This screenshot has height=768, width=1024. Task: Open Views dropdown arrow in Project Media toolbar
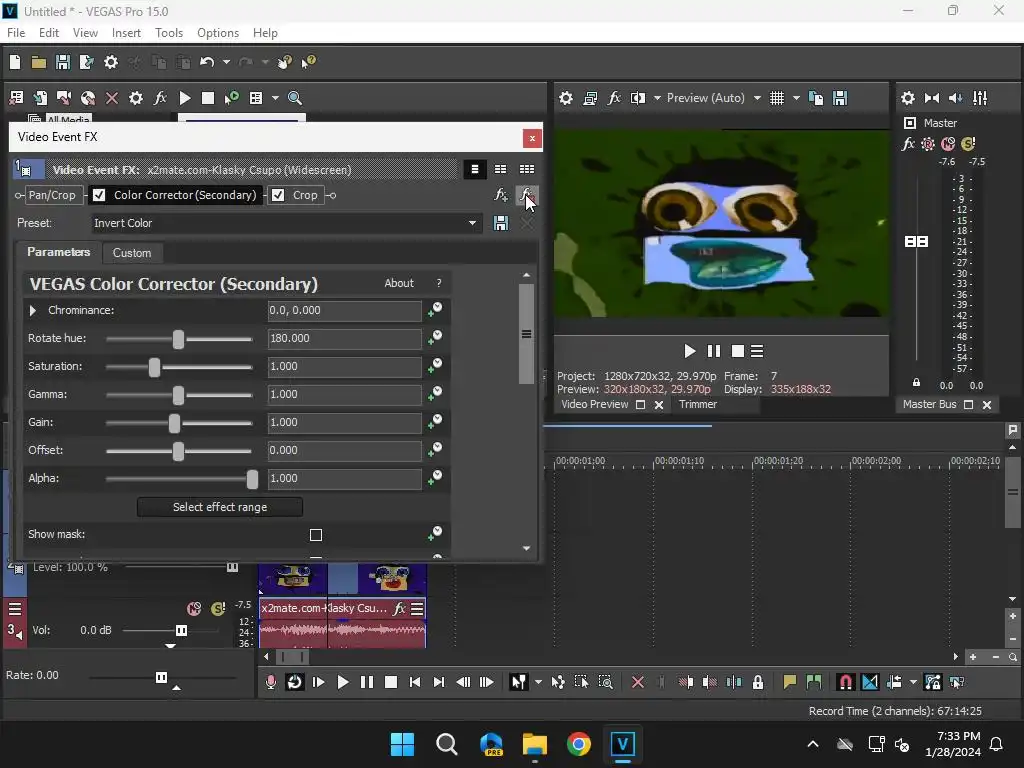pos(275,98)
